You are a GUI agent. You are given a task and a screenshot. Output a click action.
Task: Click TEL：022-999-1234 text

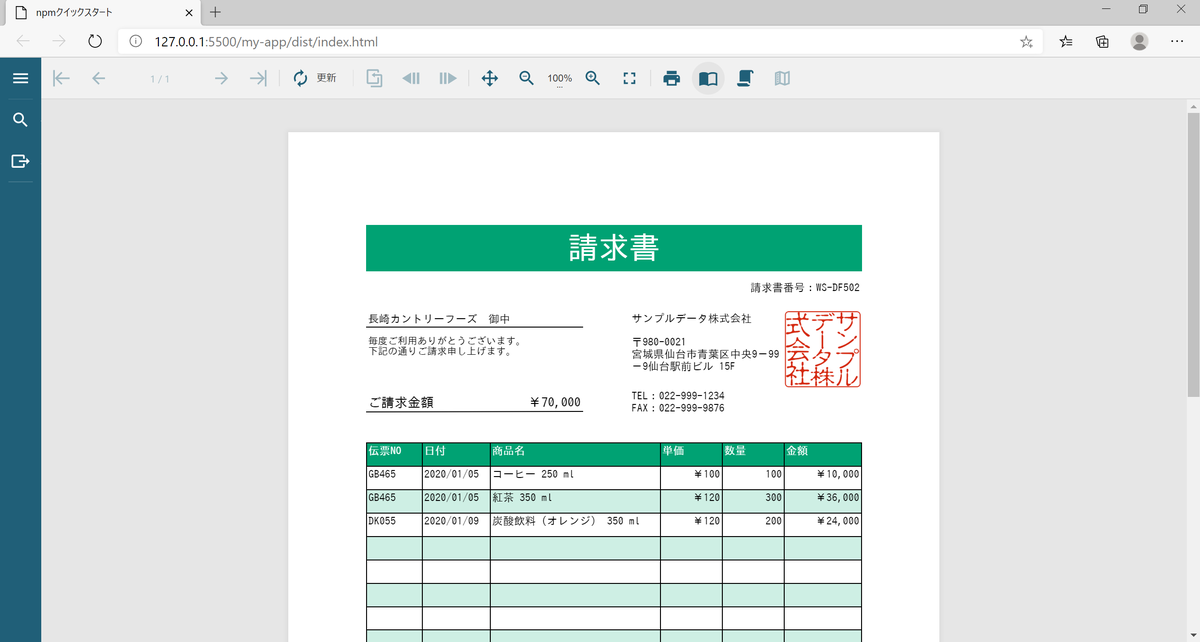coord(678,396)
